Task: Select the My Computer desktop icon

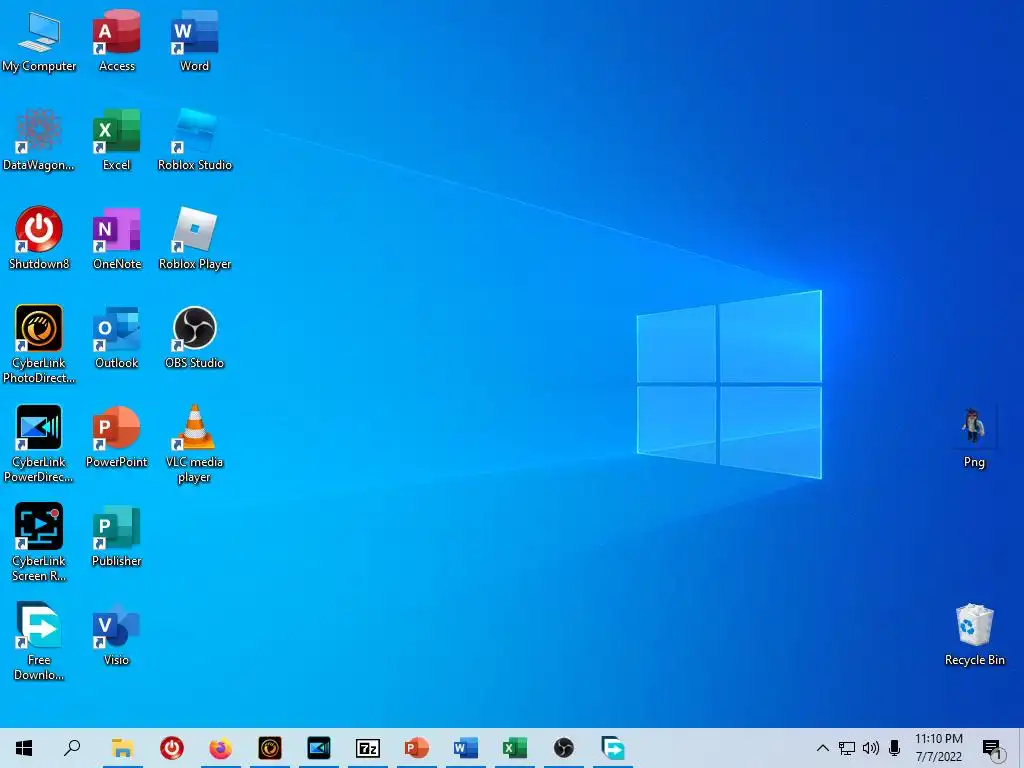Action: (x=39, y=41)
